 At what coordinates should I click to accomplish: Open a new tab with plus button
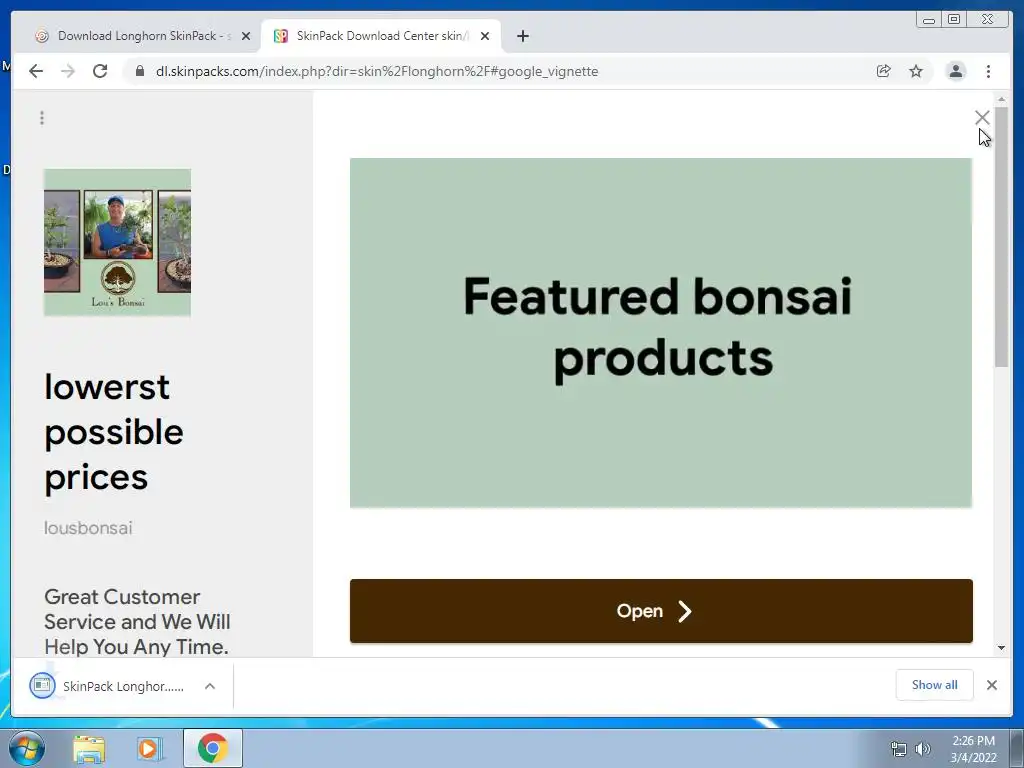[x=522, y=36]
